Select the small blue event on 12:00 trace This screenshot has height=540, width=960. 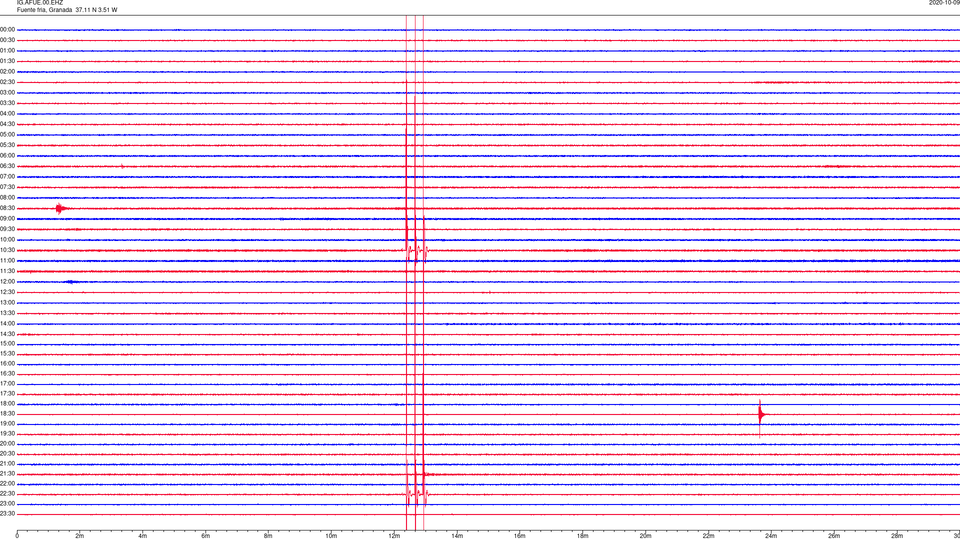(x=70, y=282)
